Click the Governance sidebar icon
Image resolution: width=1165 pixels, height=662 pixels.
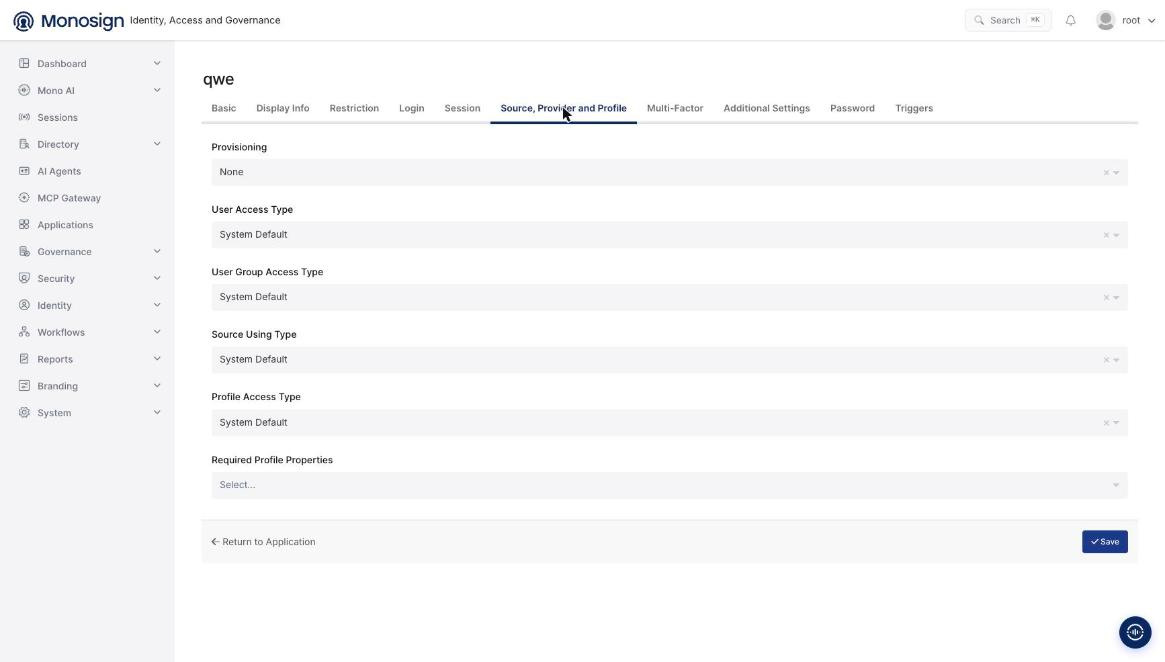25,251
